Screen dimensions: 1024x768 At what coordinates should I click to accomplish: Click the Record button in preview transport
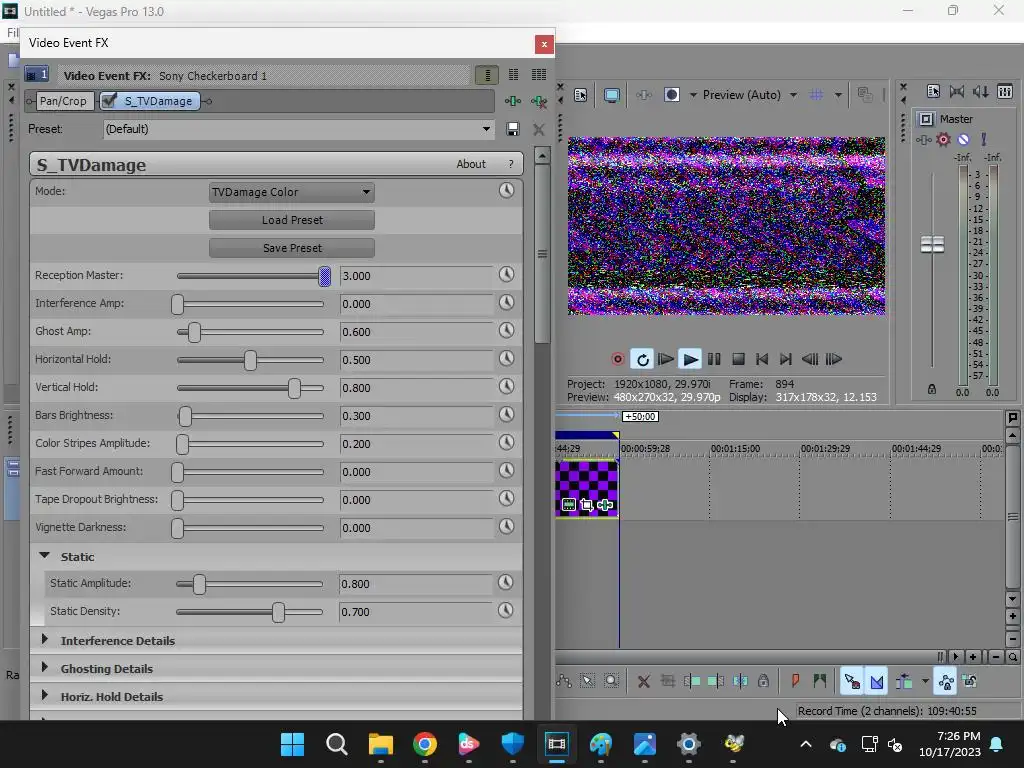point(617,359)
